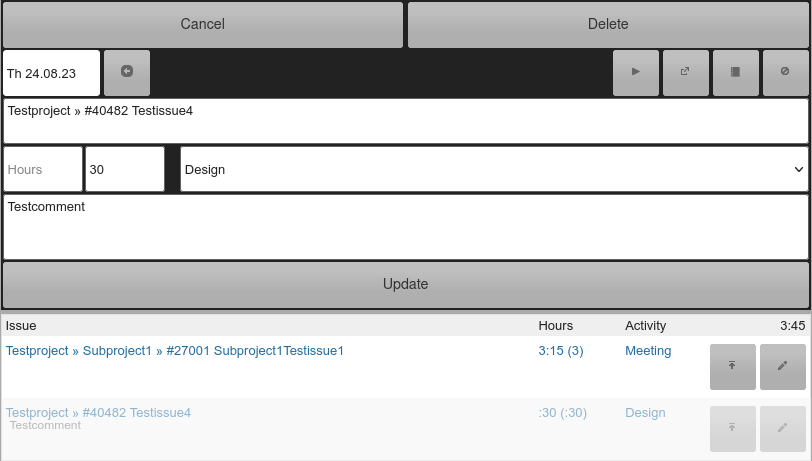Click the Update button

coord(405,284)
